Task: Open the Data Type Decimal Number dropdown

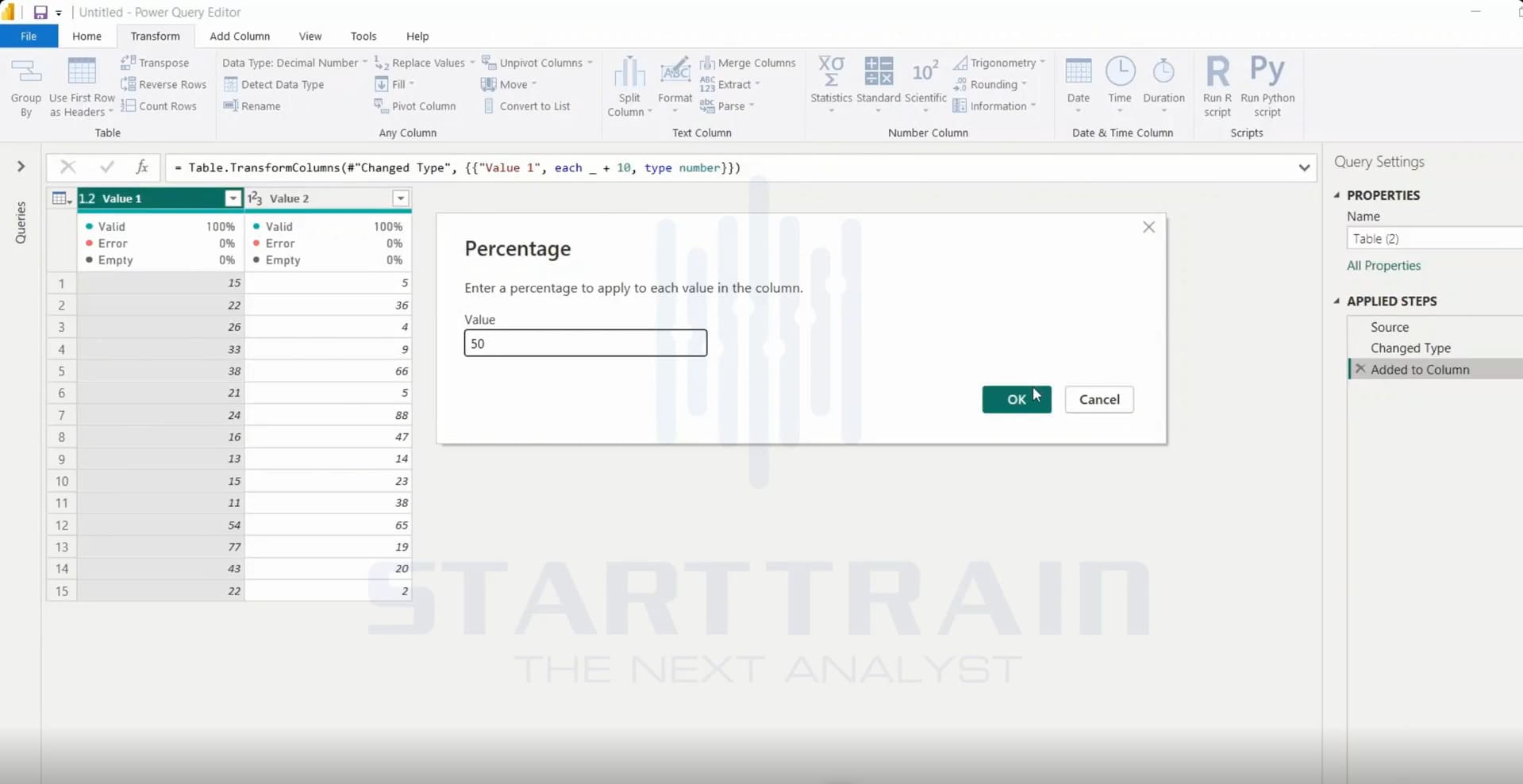Action: 294,63
